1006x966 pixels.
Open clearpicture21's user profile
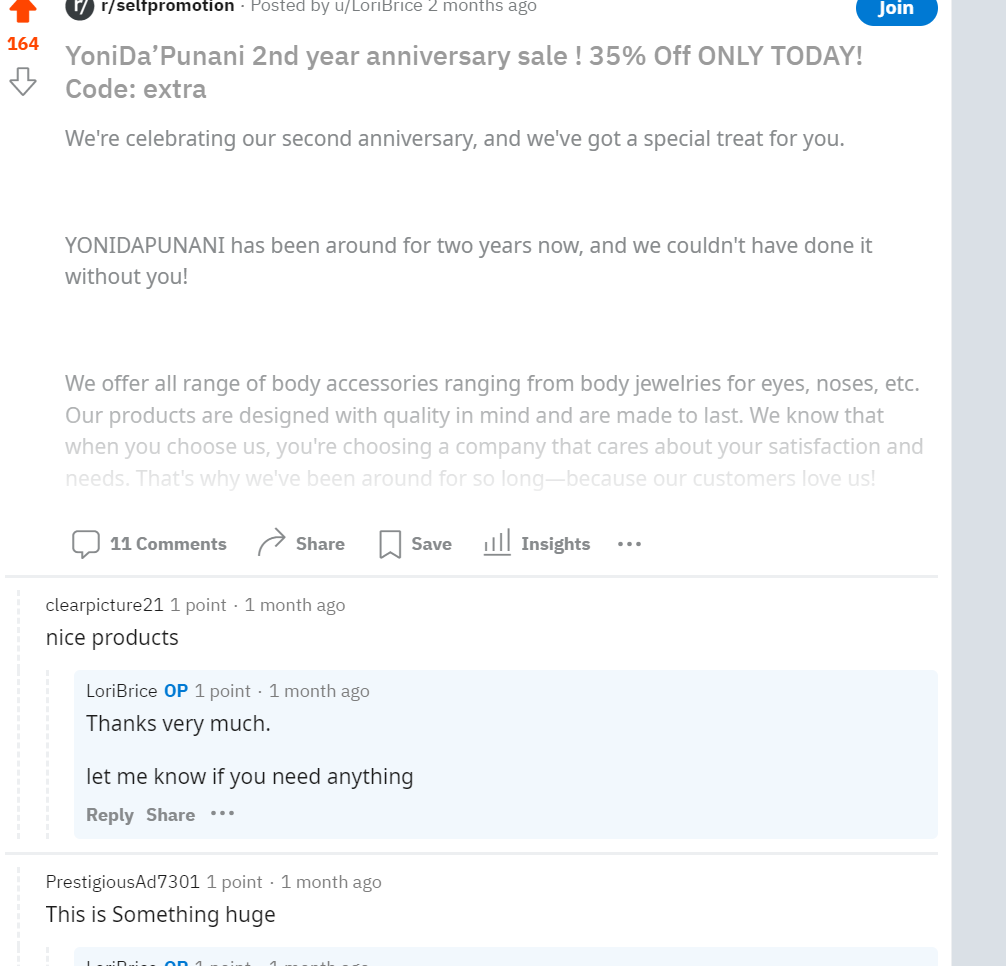tap(104, 605)
